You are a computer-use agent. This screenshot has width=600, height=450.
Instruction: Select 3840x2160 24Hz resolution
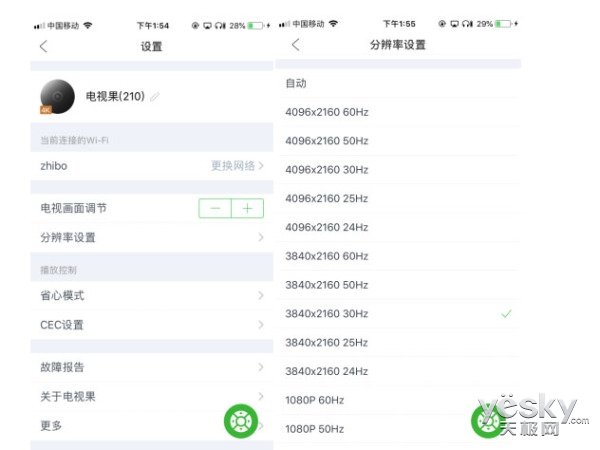point(398,371)
